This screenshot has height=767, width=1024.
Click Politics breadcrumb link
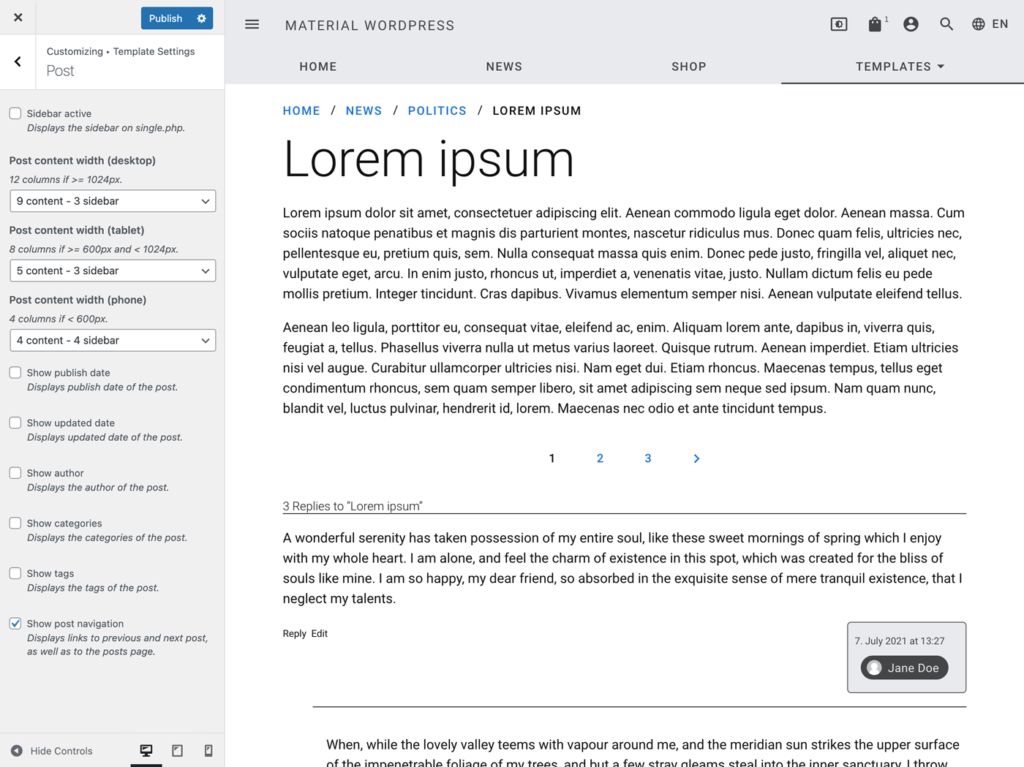437,111
